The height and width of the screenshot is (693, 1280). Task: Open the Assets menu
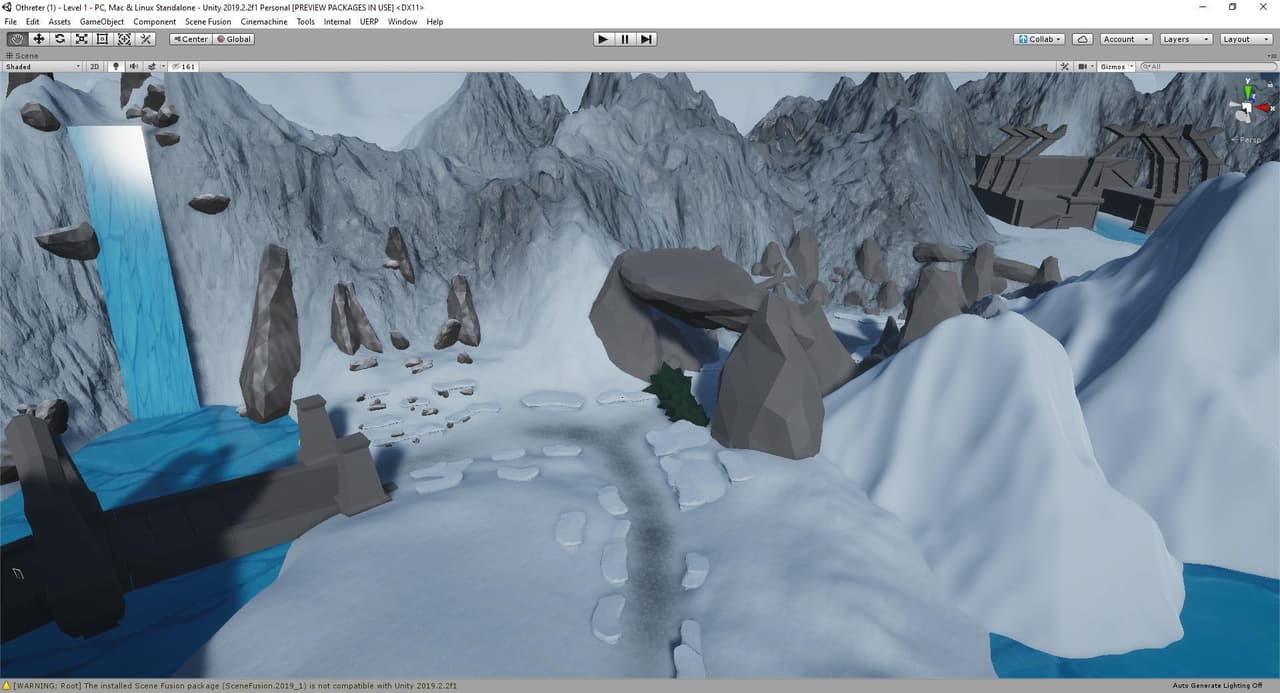(60, 21)
